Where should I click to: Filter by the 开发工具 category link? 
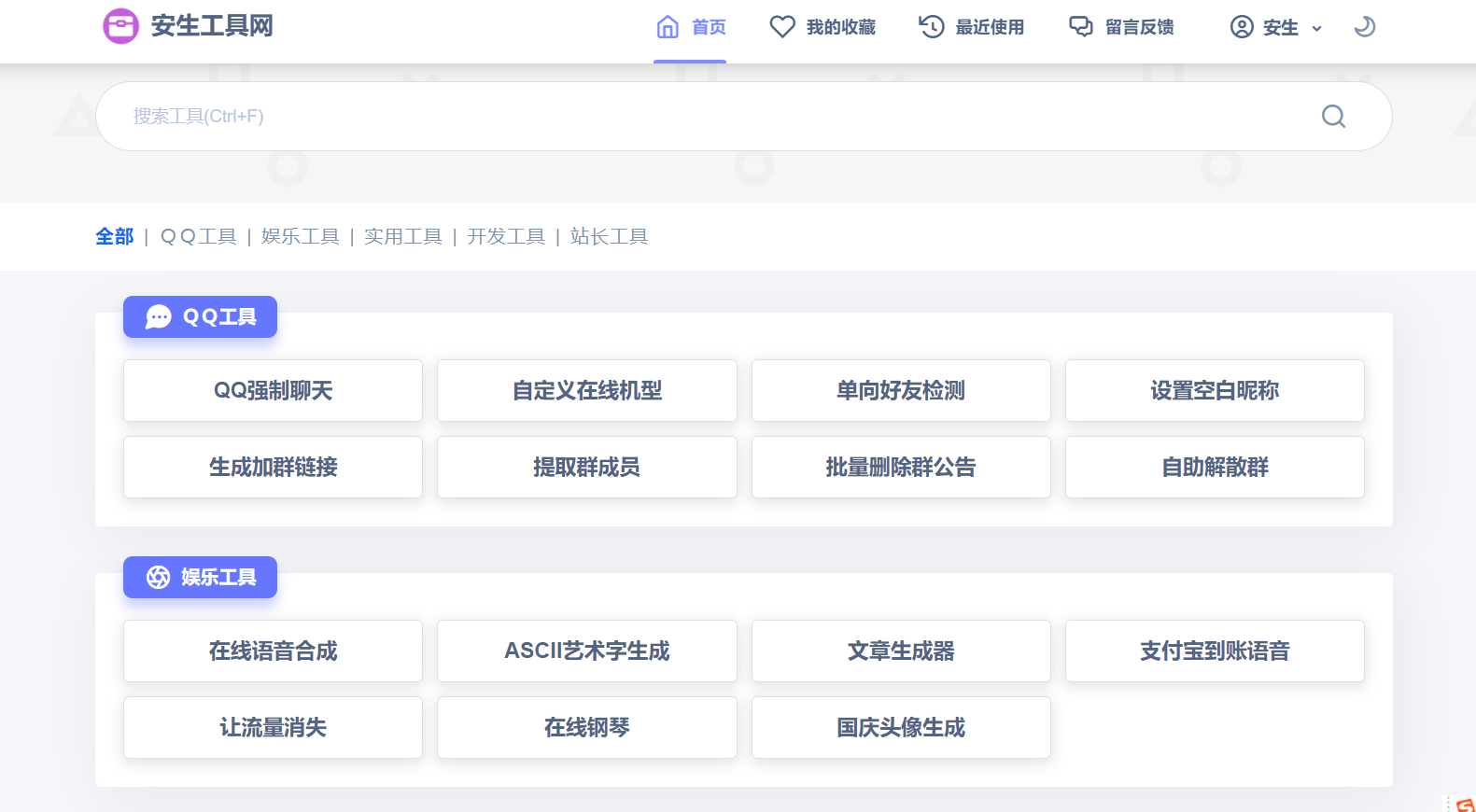tap(506, 237)
